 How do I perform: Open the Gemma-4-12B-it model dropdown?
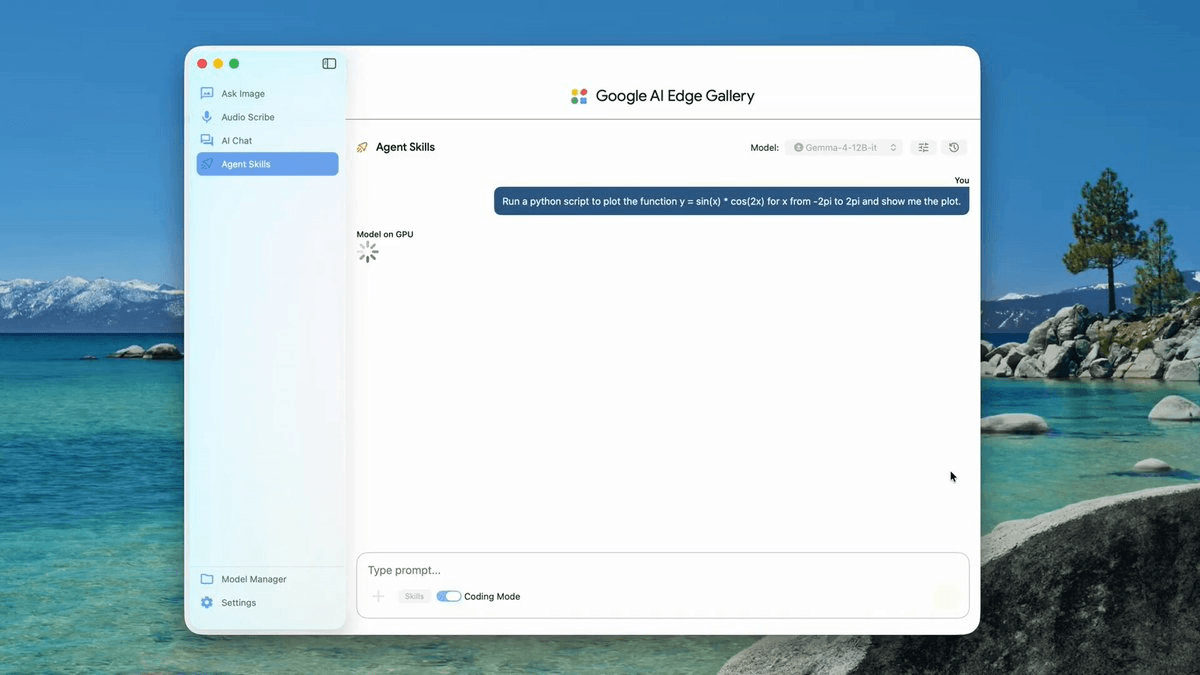pos(844,147)
